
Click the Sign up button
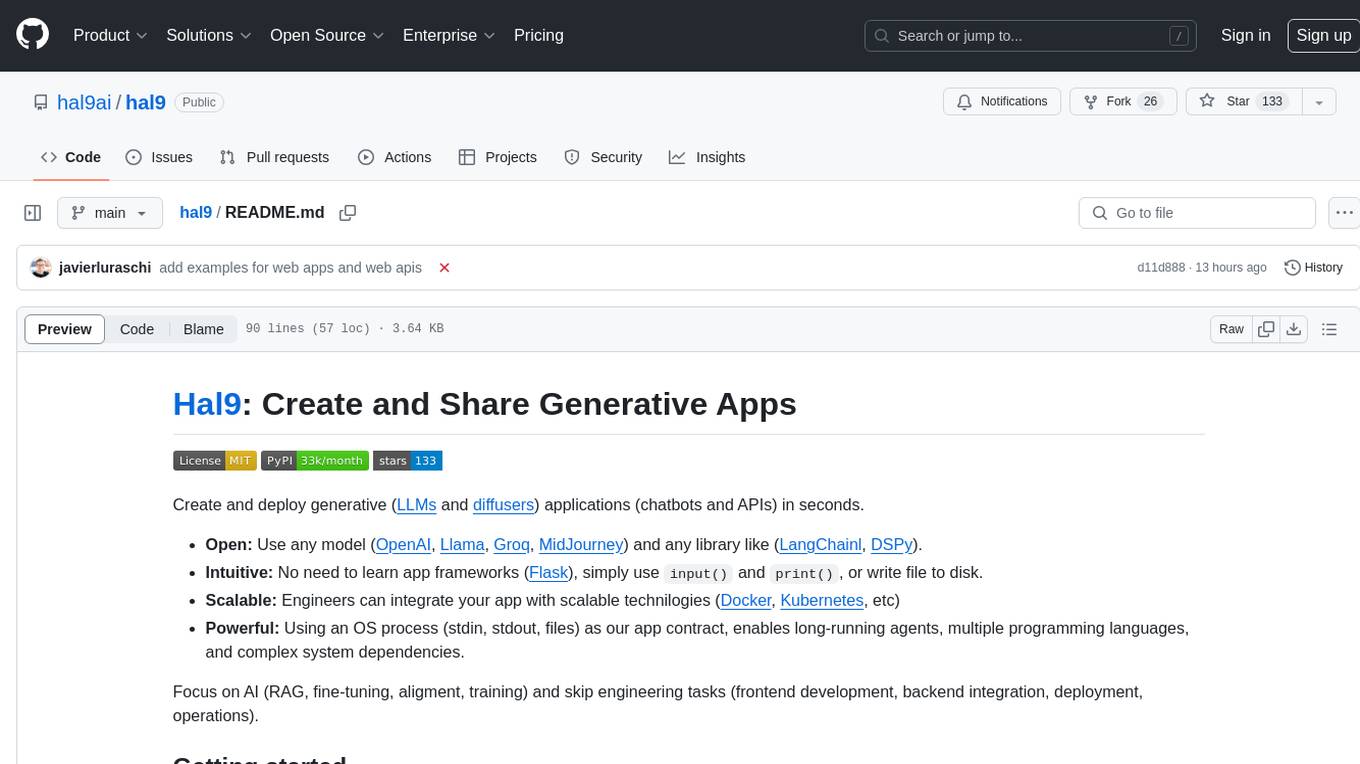[1323, 35]
